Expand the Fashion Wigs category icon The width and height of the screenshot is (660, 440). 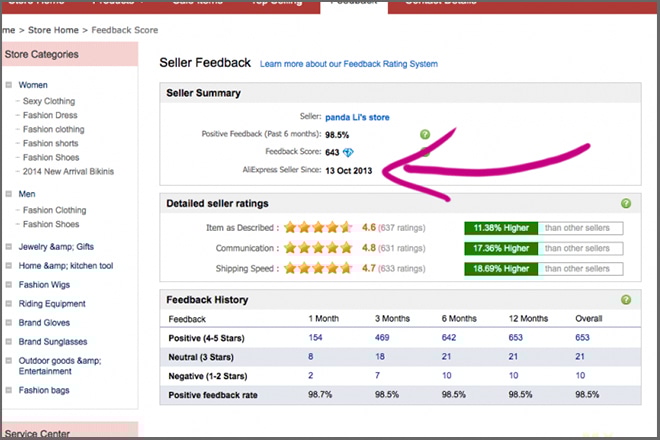[8, 284]
